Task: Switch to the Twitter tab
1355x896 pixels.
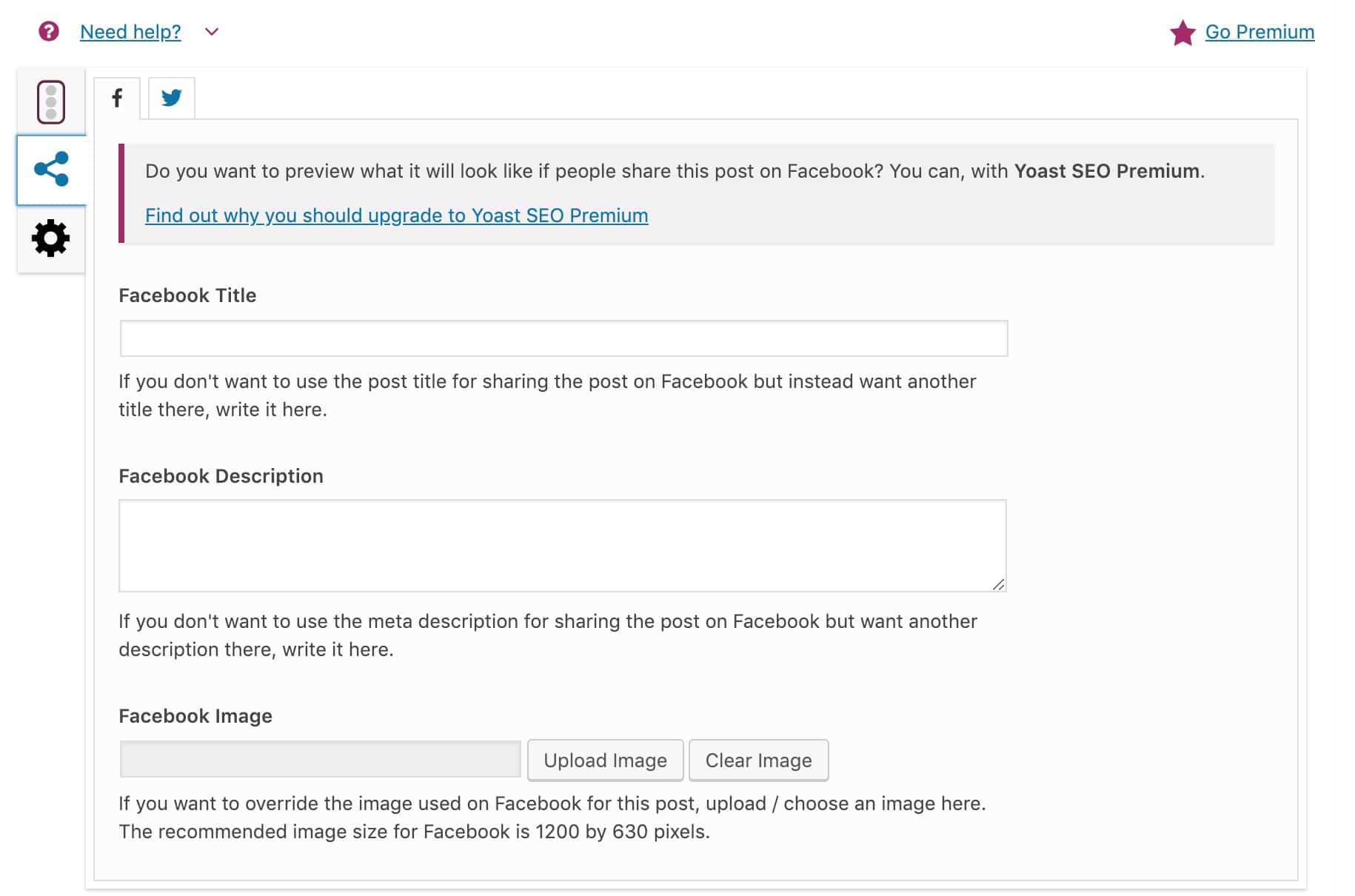Action: click(x=172, y=98)
